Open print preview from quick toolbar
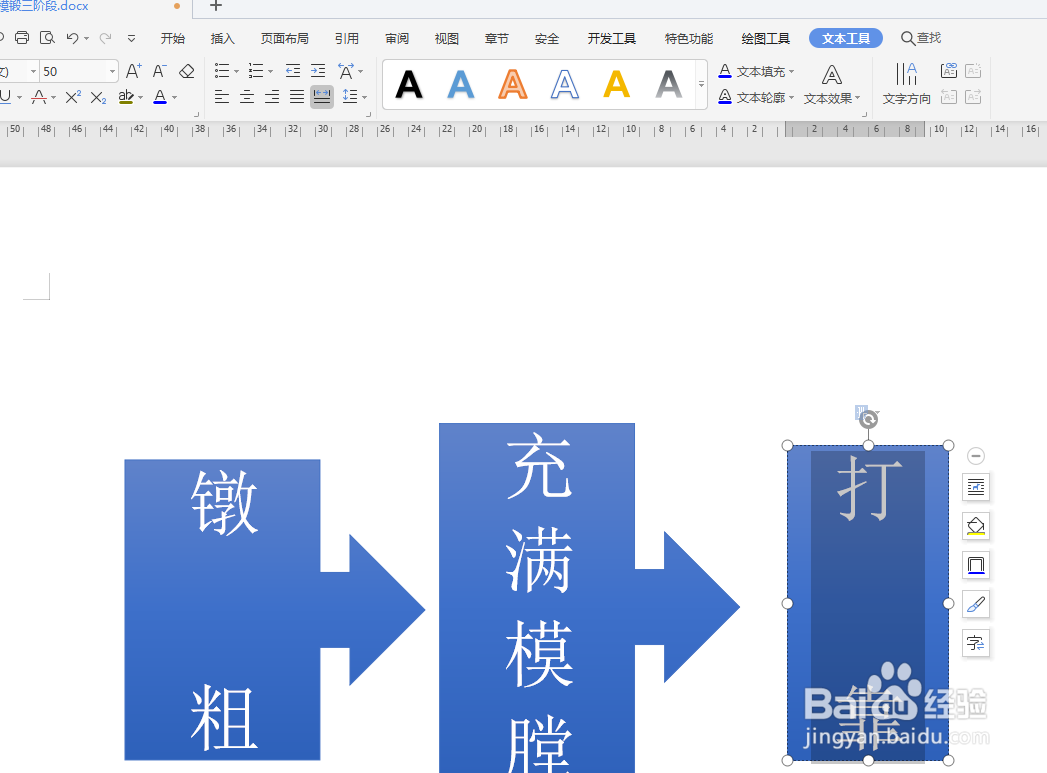The height and width of the screenshot is (773, 1047). point(47,38)
